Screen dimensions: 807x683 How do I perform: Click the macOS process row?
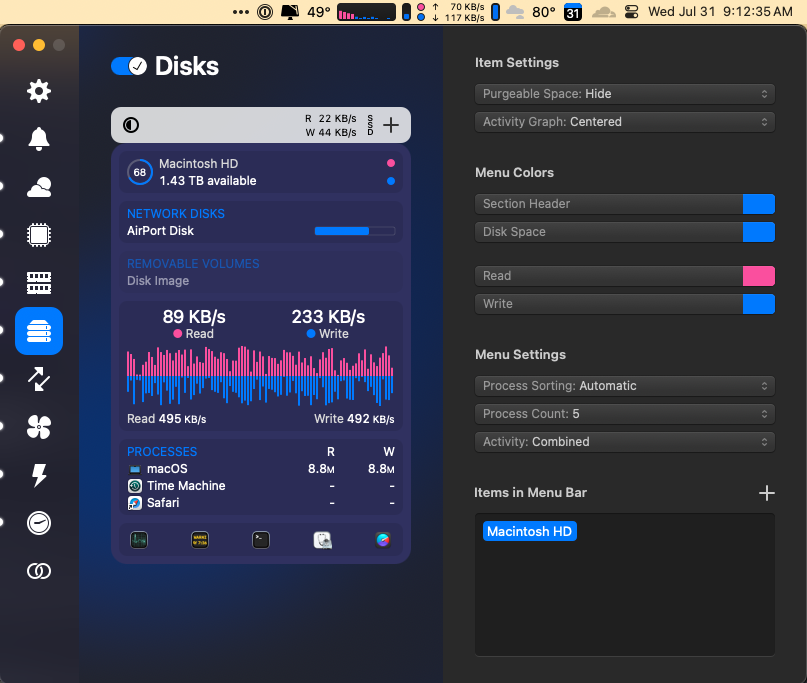tap(261, 469)
